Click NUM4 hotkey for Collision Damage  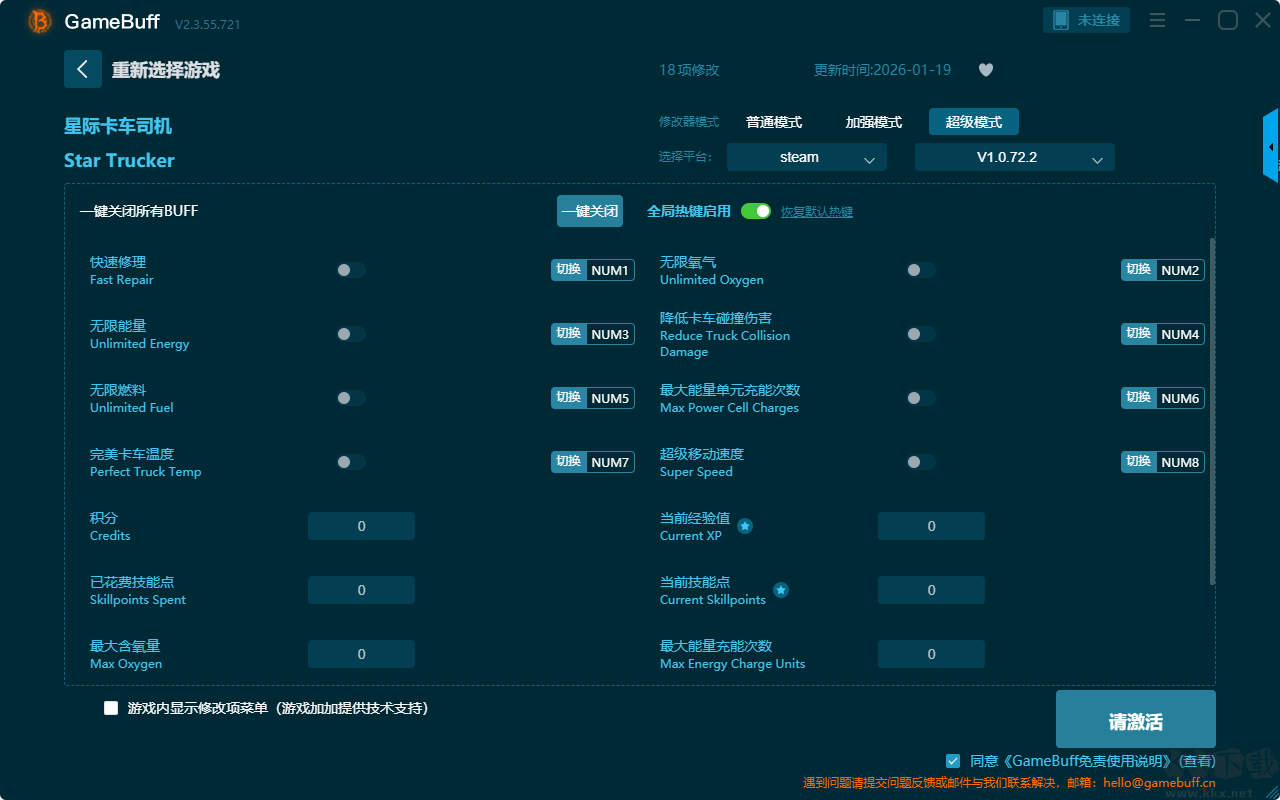pos(1180,334)
